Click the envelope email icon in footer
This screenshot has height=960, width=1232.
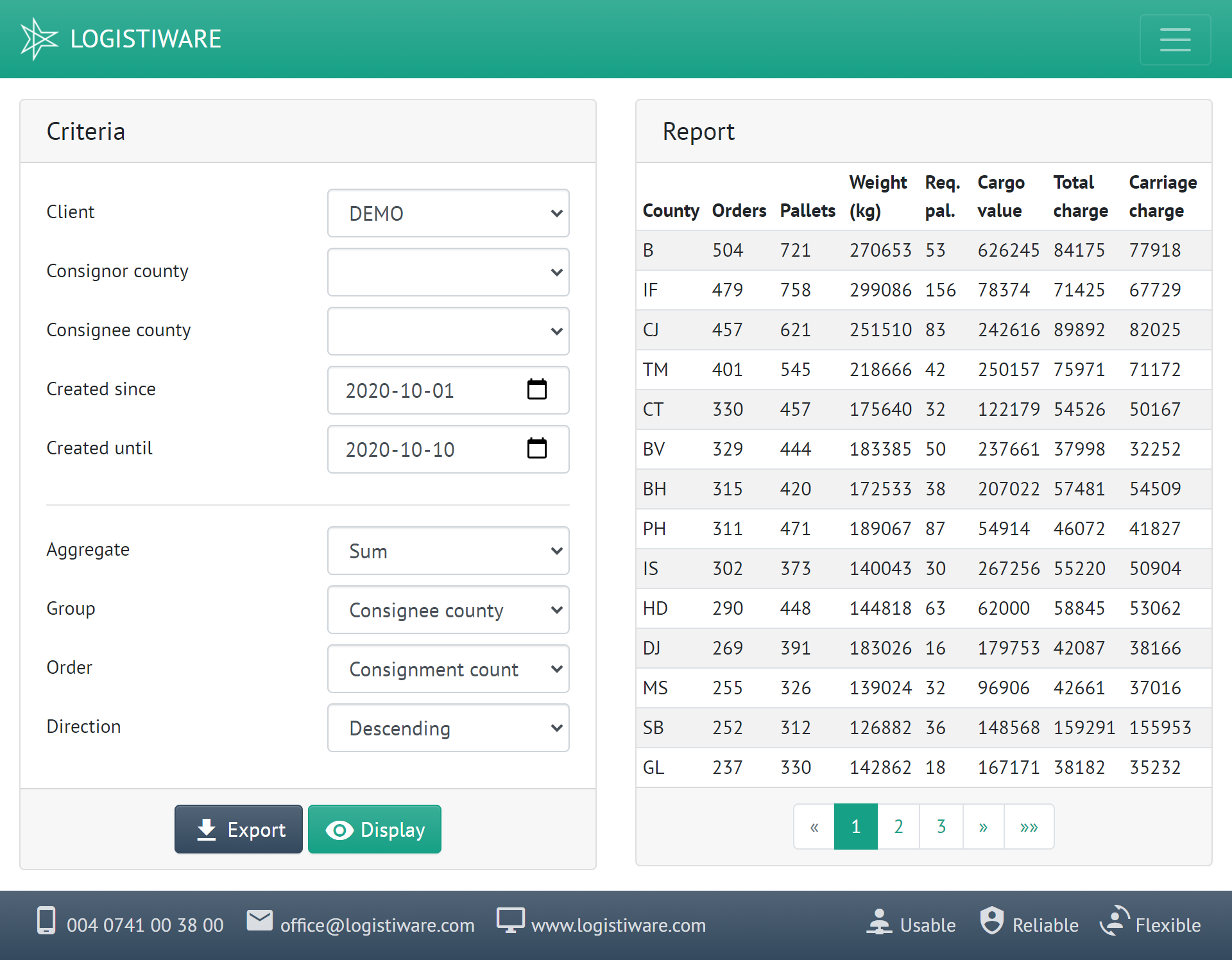(x=259, y=921)
